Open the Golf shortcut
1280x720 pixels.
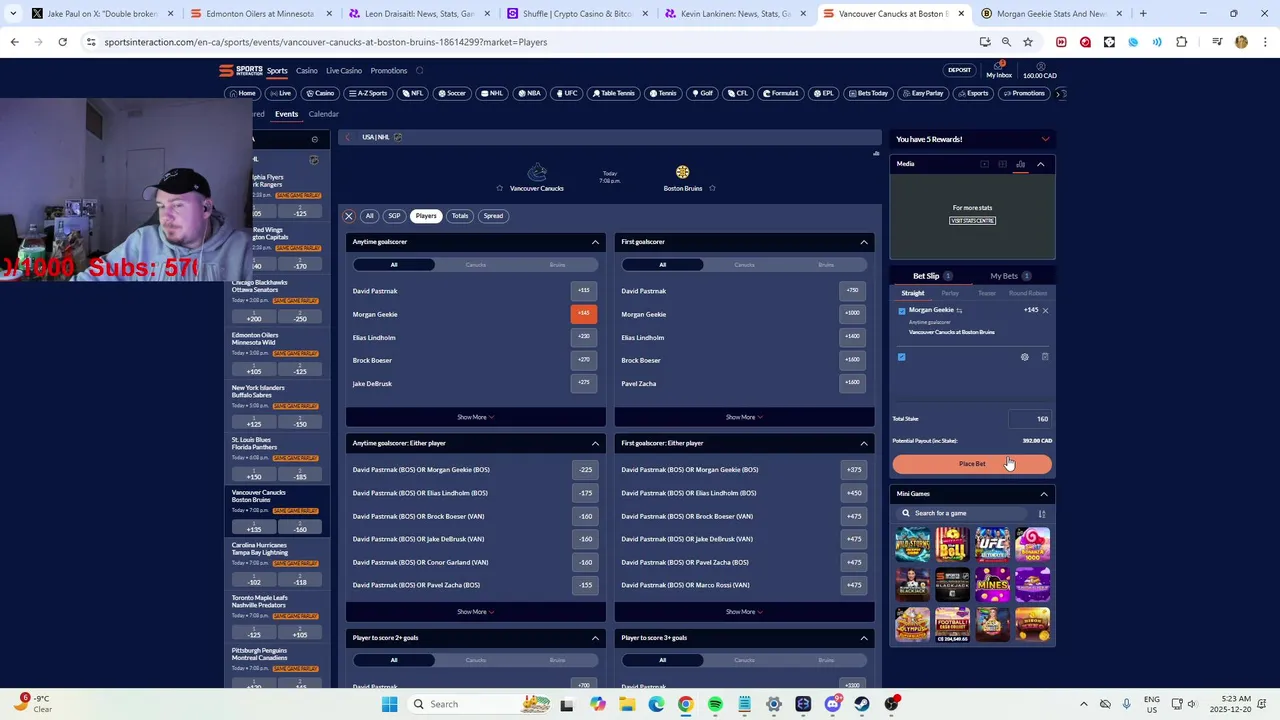(x=702, y=93)
